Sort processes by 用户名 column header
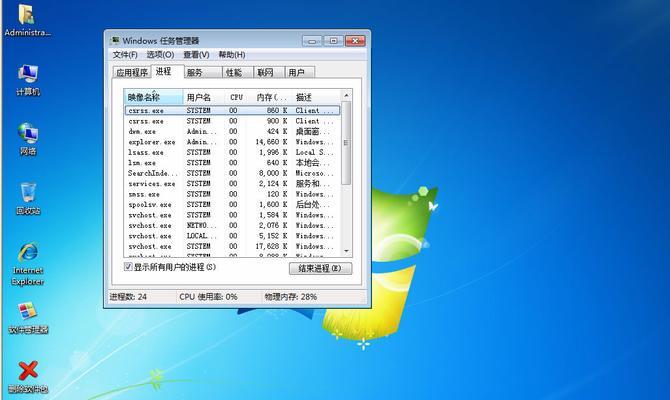 tap(204, 97)
